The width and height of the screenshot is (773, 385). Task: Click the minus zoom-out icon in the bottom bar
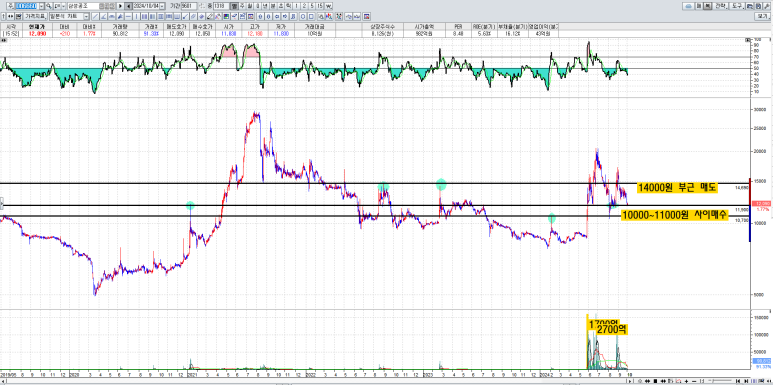pos(694,381)
